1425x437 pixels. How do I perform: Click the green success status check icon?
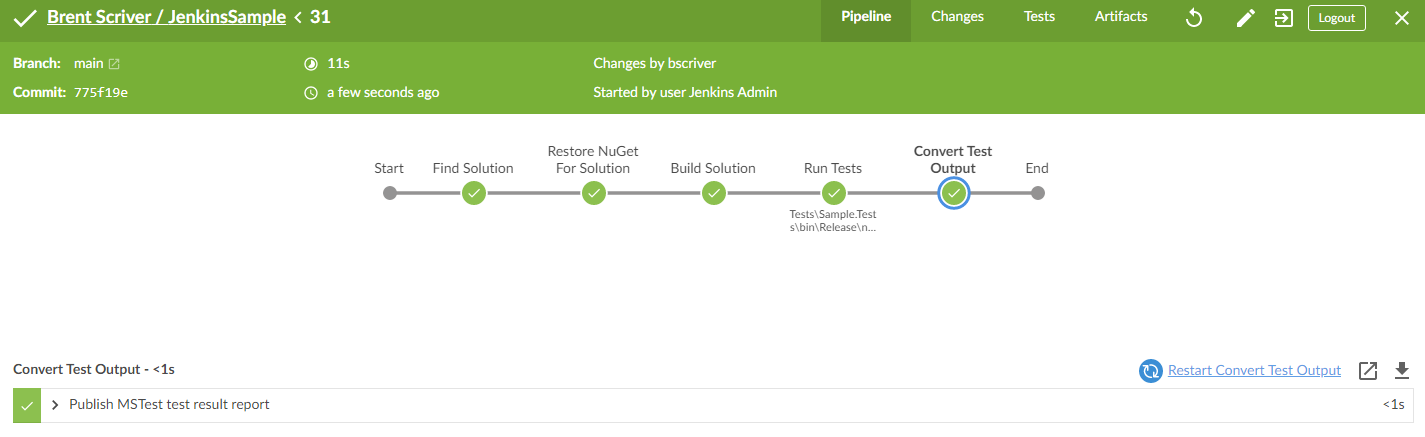point(26,18)
